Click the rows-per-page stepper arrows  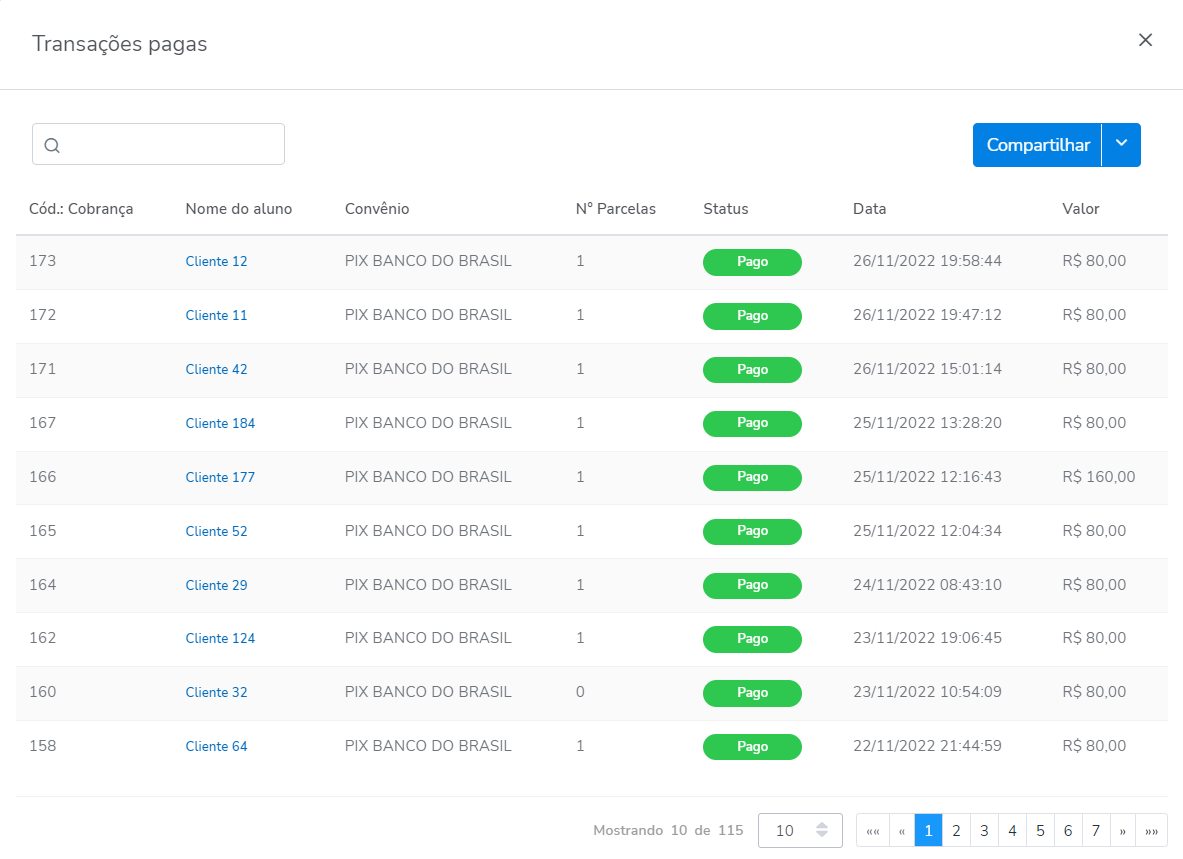(x=822, y=830)
